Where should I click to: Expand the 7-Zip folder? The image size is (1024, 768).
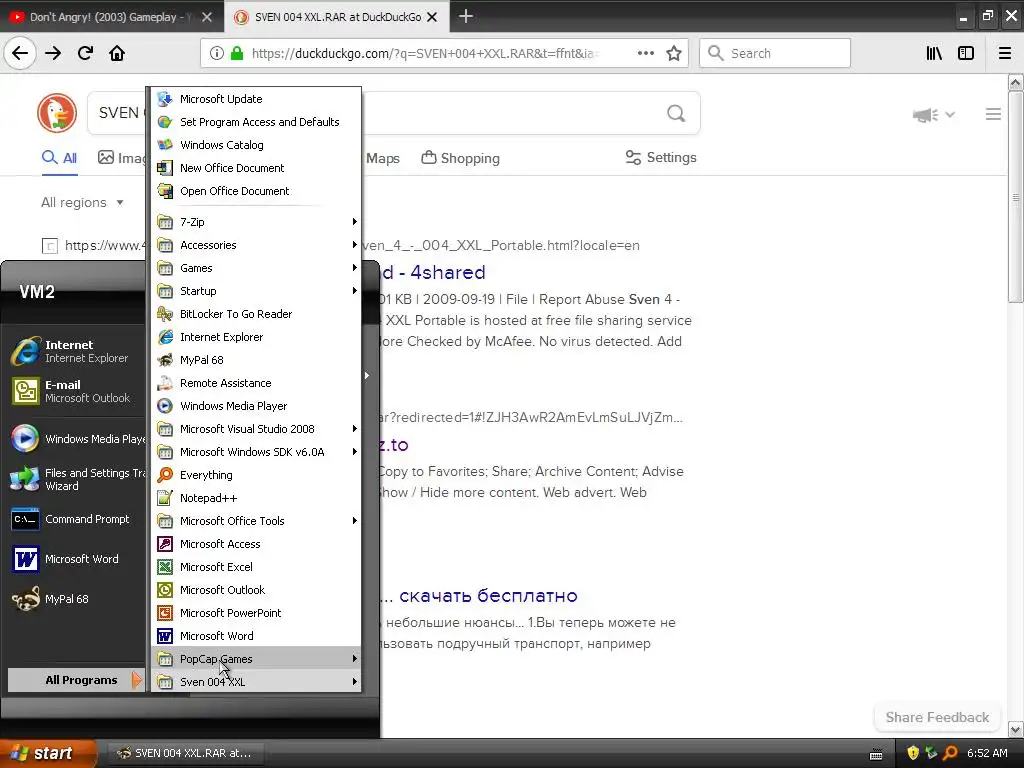point(256,222)
